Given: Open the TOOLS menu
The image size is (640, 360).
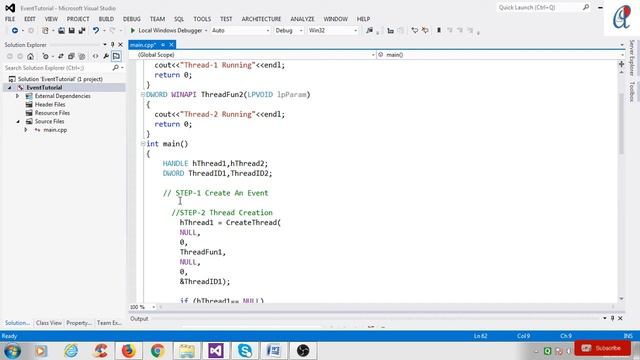Looking at the screenshot, I should [x=202, y=19].
